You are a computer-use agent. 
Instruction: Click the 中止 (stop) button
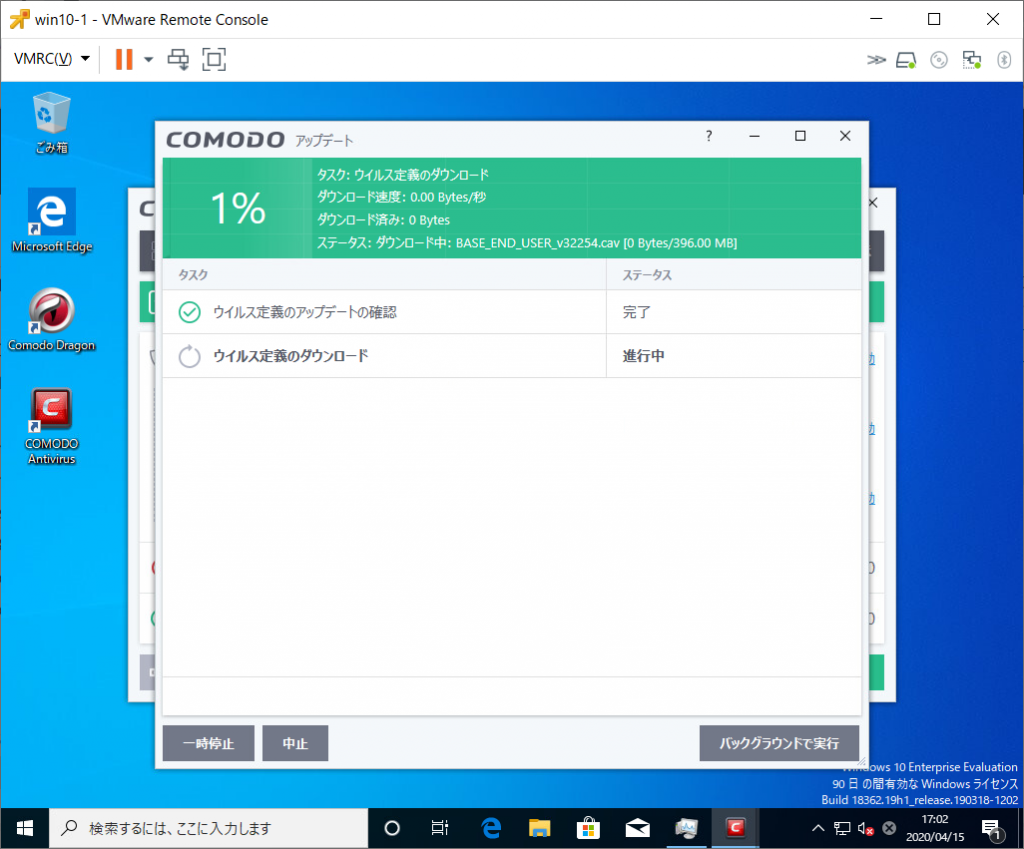(x=295, y=743)
